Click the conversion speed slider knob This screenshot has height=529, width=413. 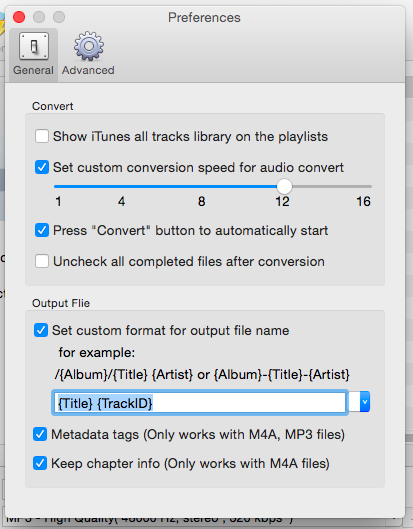pyautogui.click(x=284, y=186)
